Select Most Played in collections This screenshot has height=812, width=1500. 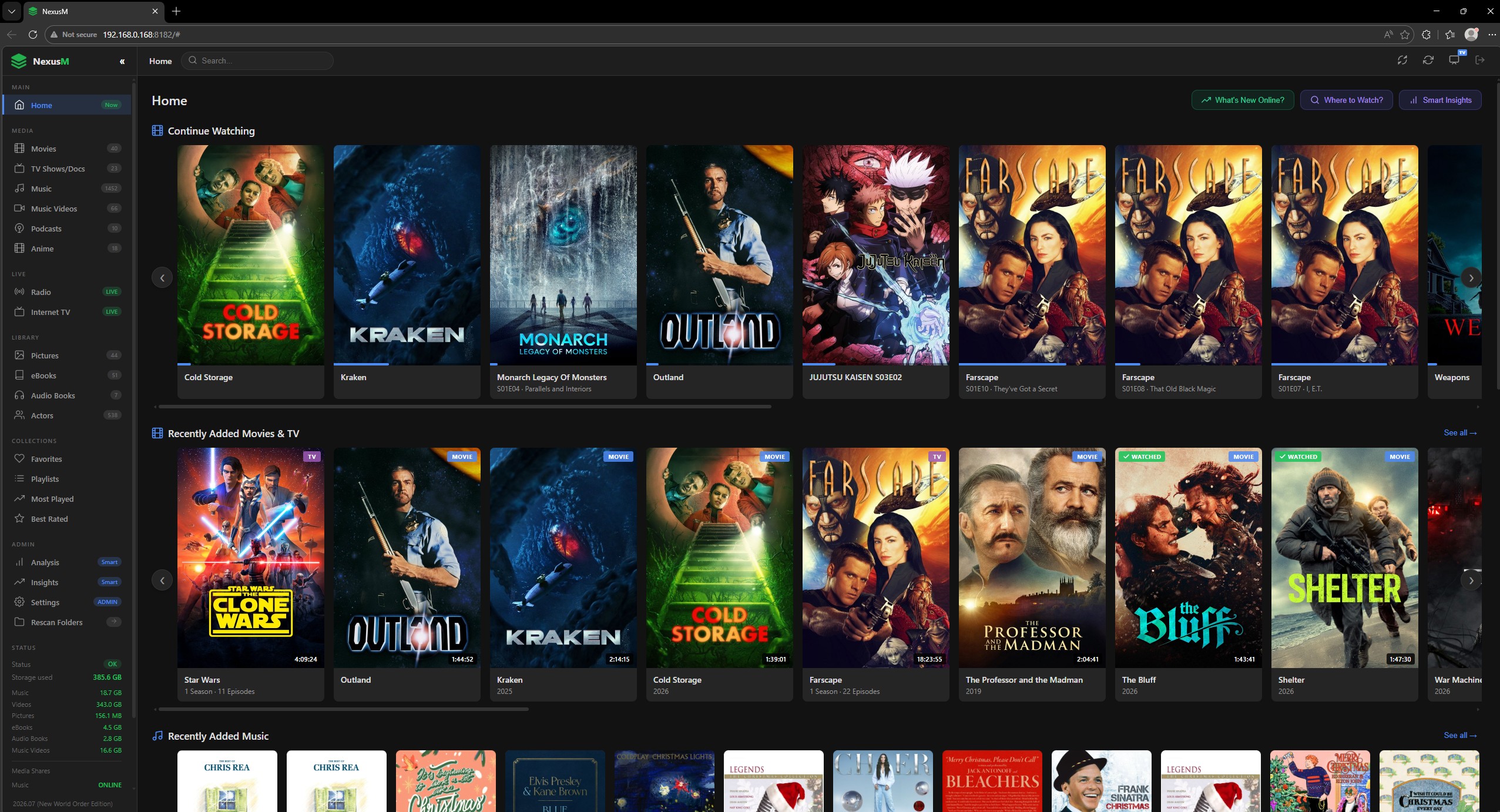click(x=52, y=499)
